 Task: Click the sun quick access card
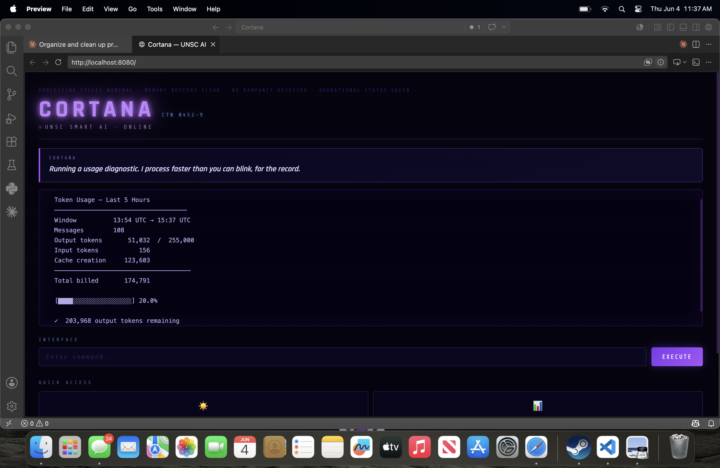click(x=203, y=405)
